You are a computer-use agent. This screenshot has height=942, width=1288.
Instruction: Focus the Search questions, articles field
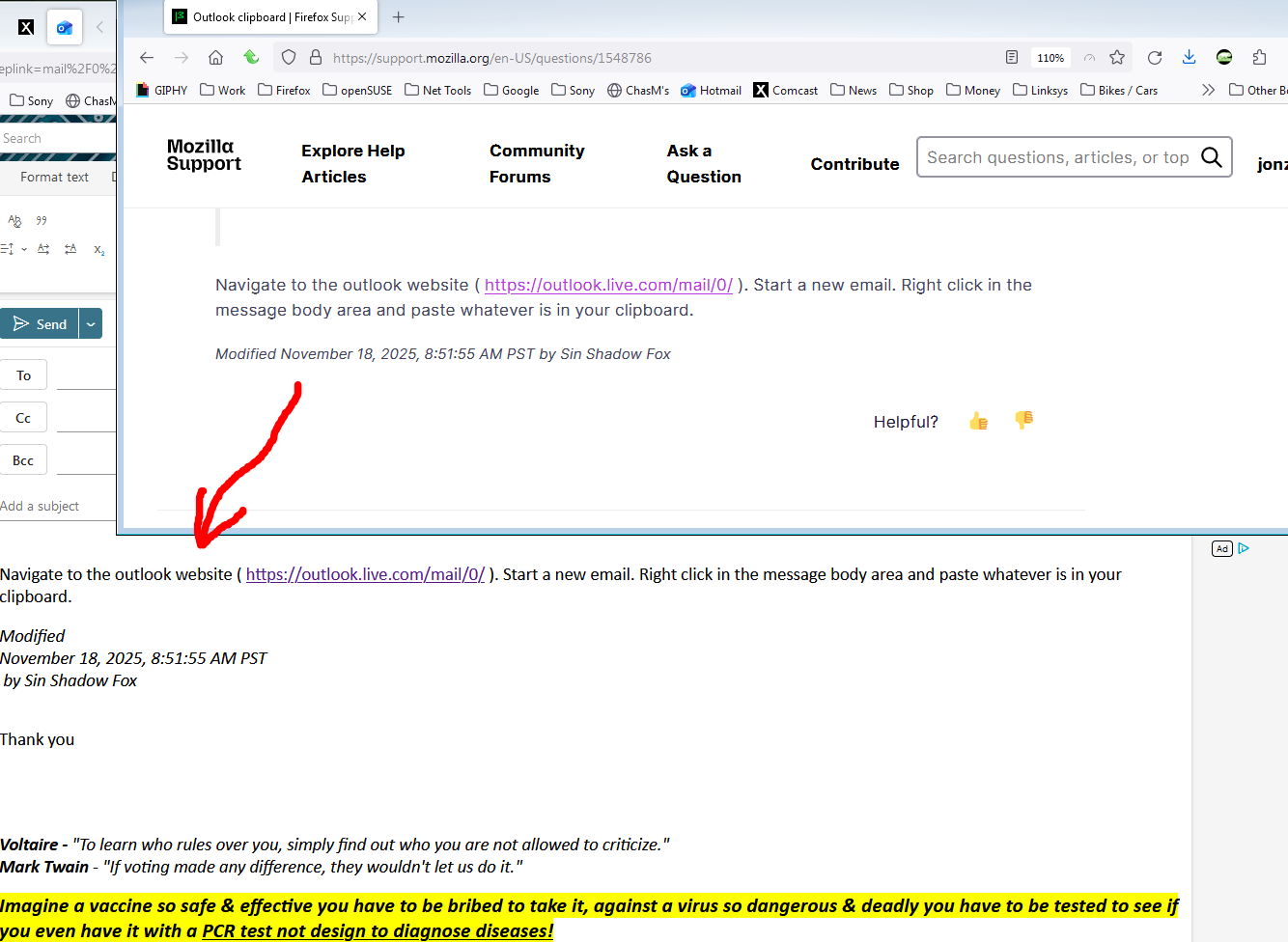pos(1057,157)
